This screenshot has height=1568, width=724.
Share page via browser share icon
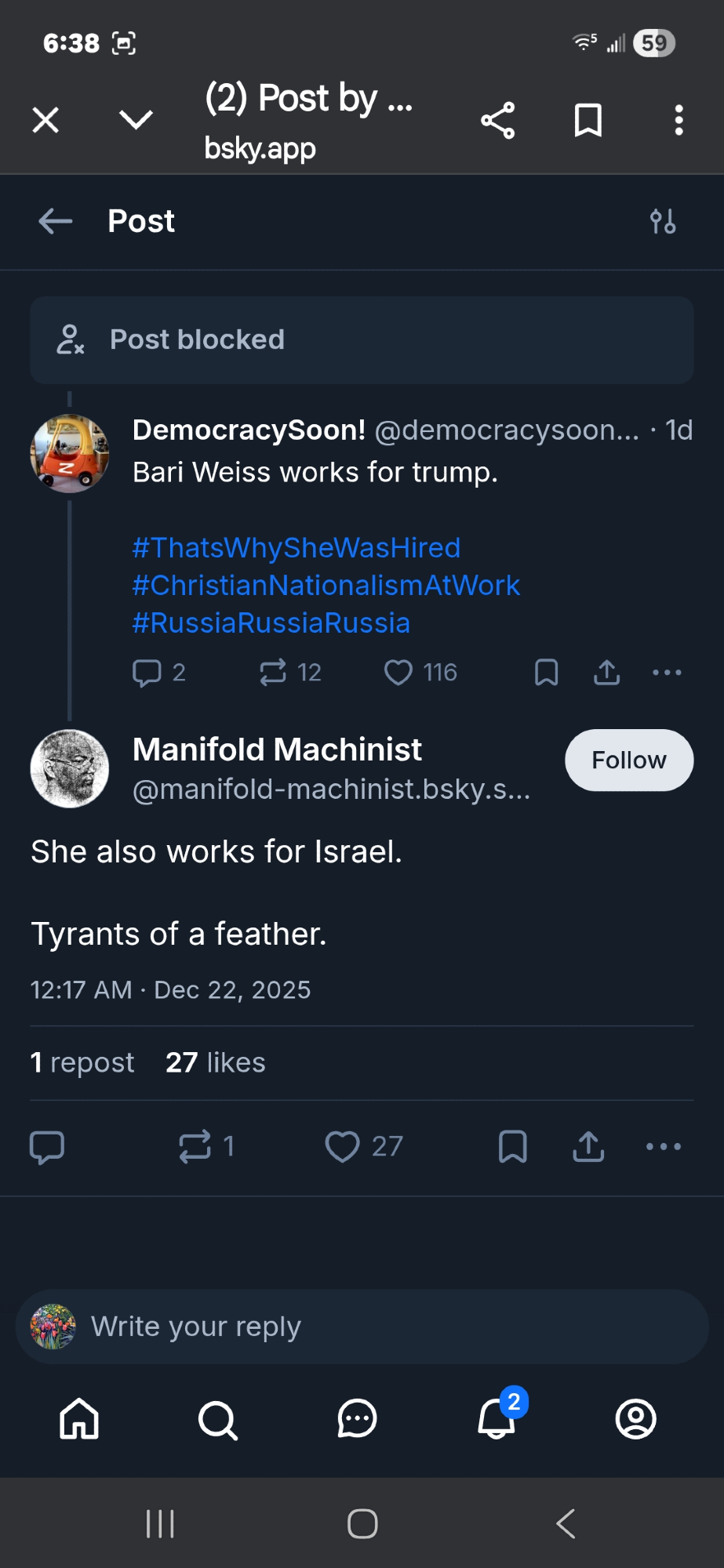[498, 121]
